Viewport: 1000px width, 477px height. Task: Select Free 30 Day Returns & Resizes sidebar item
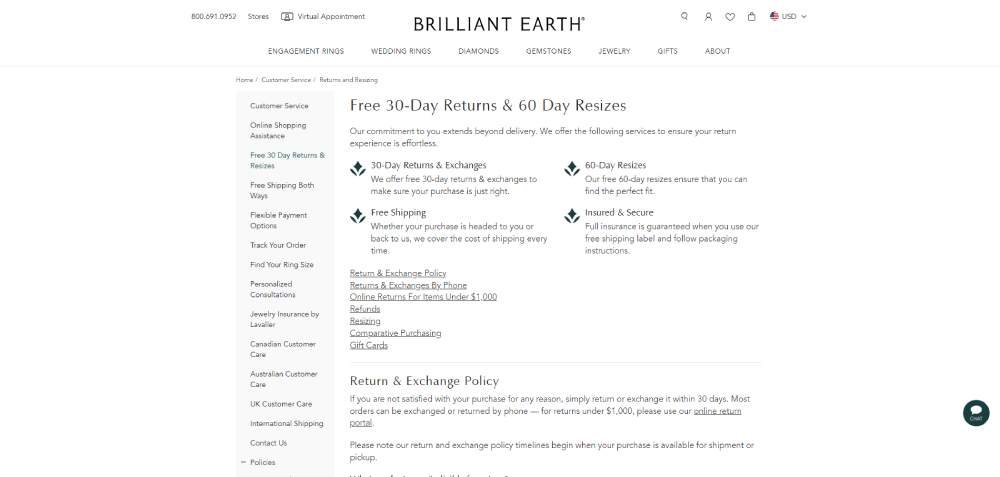tap(287, 160)
